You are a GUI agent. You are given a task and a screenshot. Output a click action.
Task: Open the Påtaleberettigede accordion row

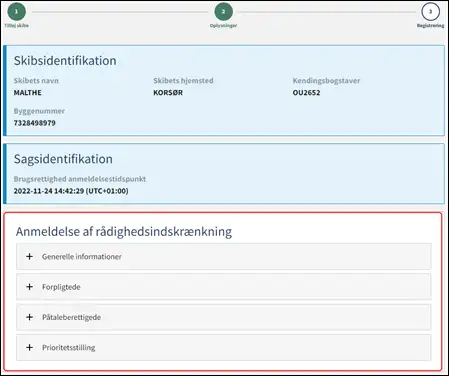[224, 317]
